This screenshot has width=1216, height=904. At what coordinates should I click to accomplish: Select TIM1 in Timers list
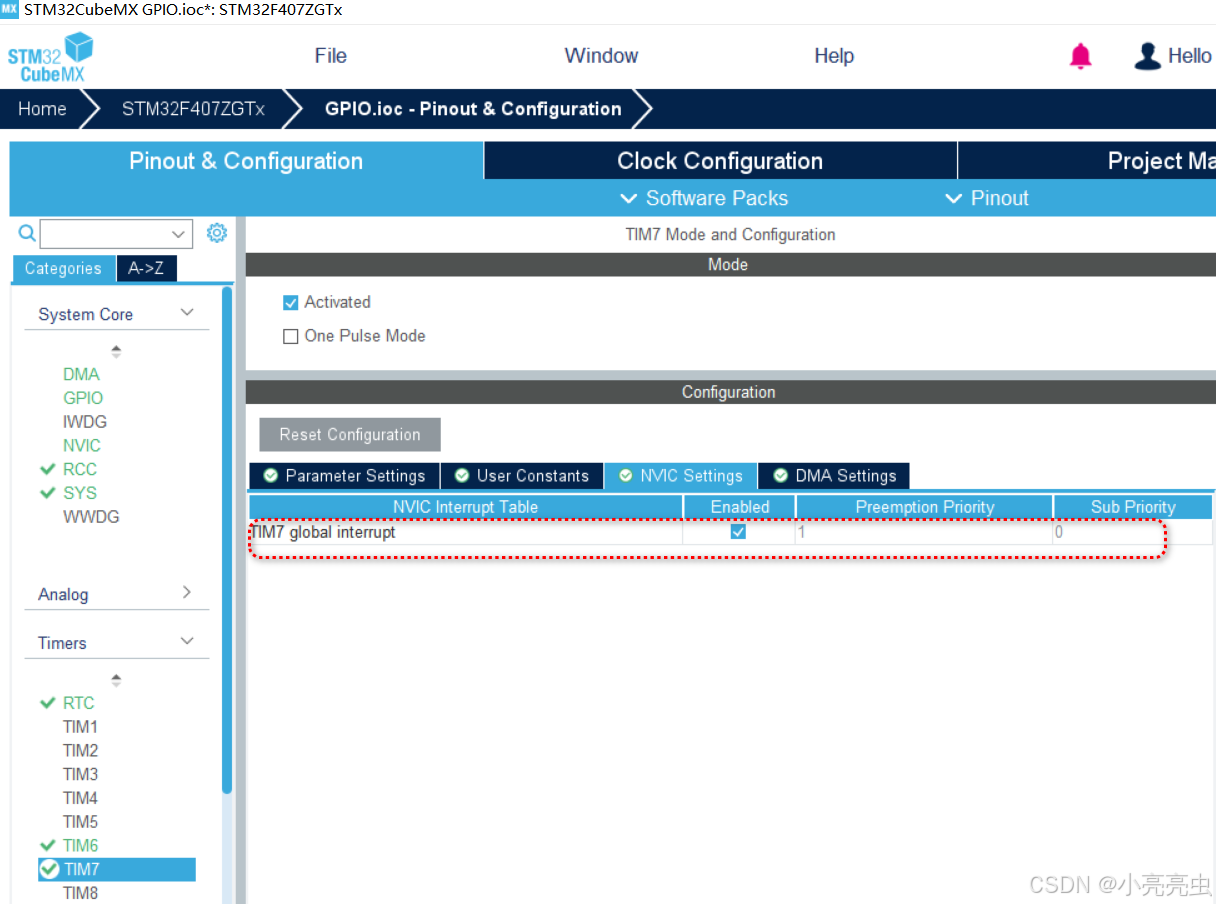tap(80, 727)
